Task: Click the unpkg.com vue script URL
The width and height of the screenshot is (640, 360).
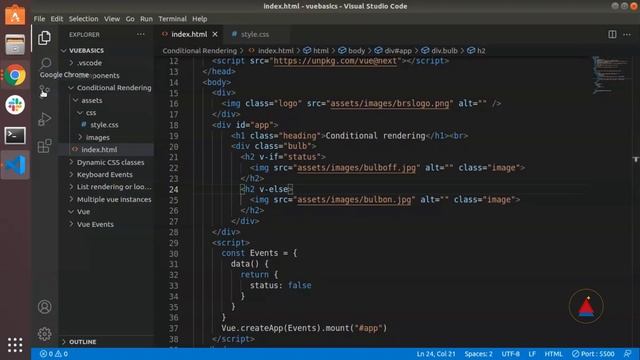Action: (335, 61)
